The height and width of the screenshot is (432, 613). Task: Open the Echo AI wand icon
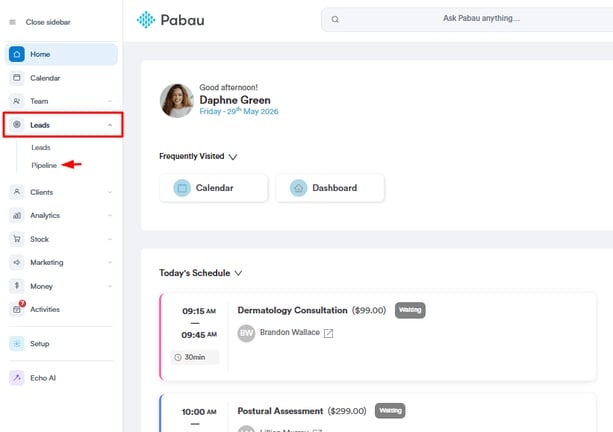pos(17,378)
